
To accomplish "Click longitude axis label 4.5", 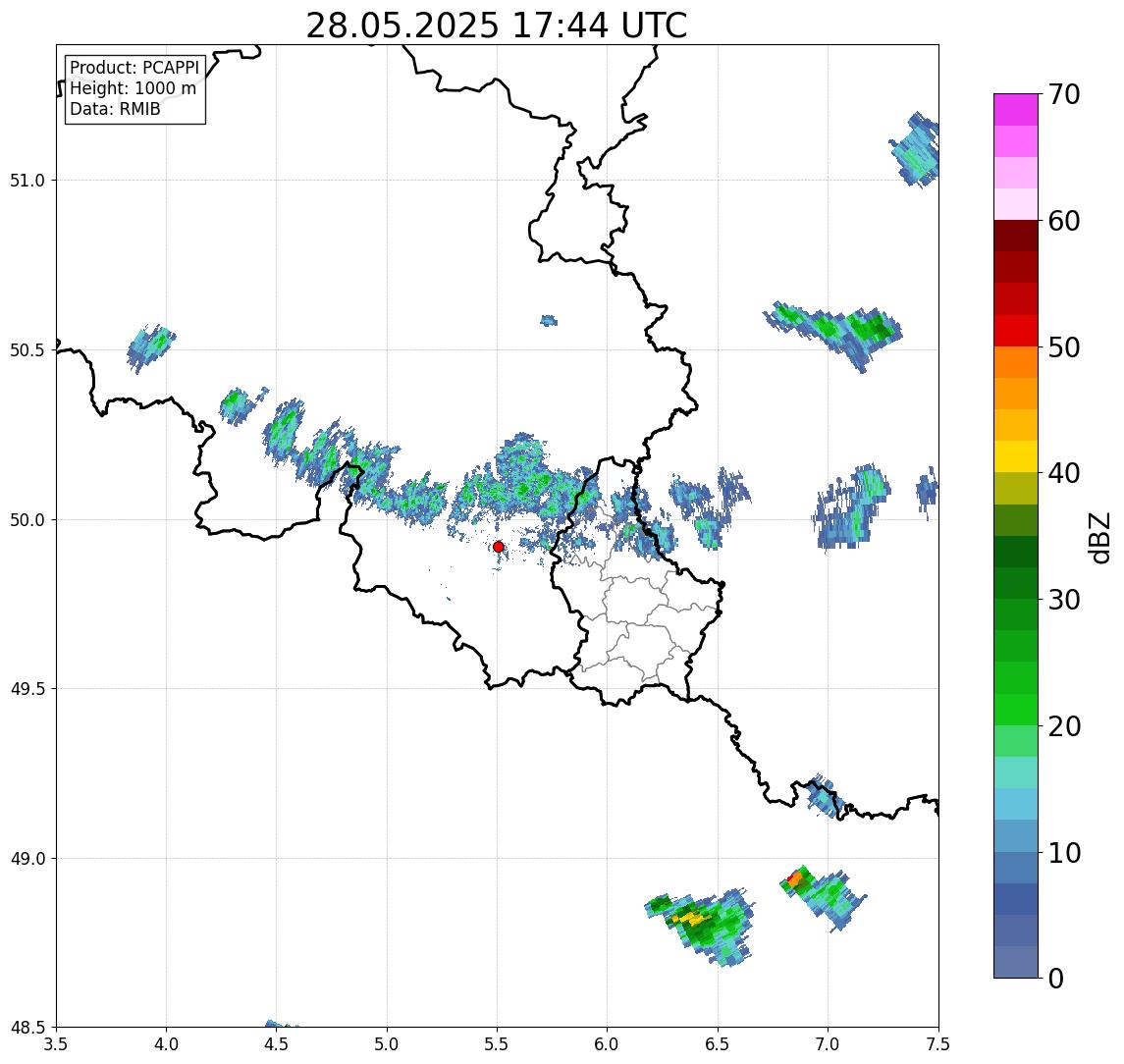I will 277,1044.
